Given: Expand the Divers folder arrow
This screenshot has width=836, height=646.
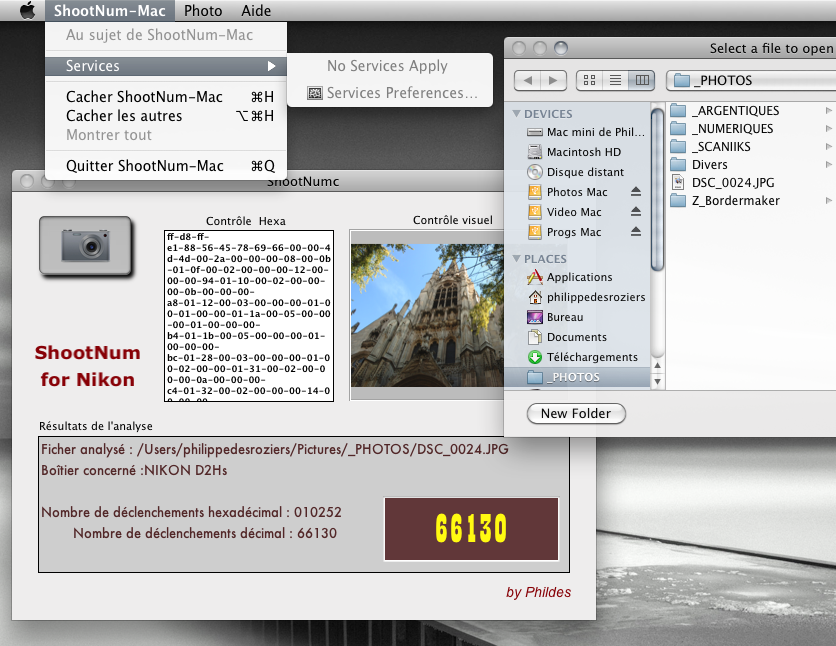Looking at the screenshot, I should tap(829, 165).
